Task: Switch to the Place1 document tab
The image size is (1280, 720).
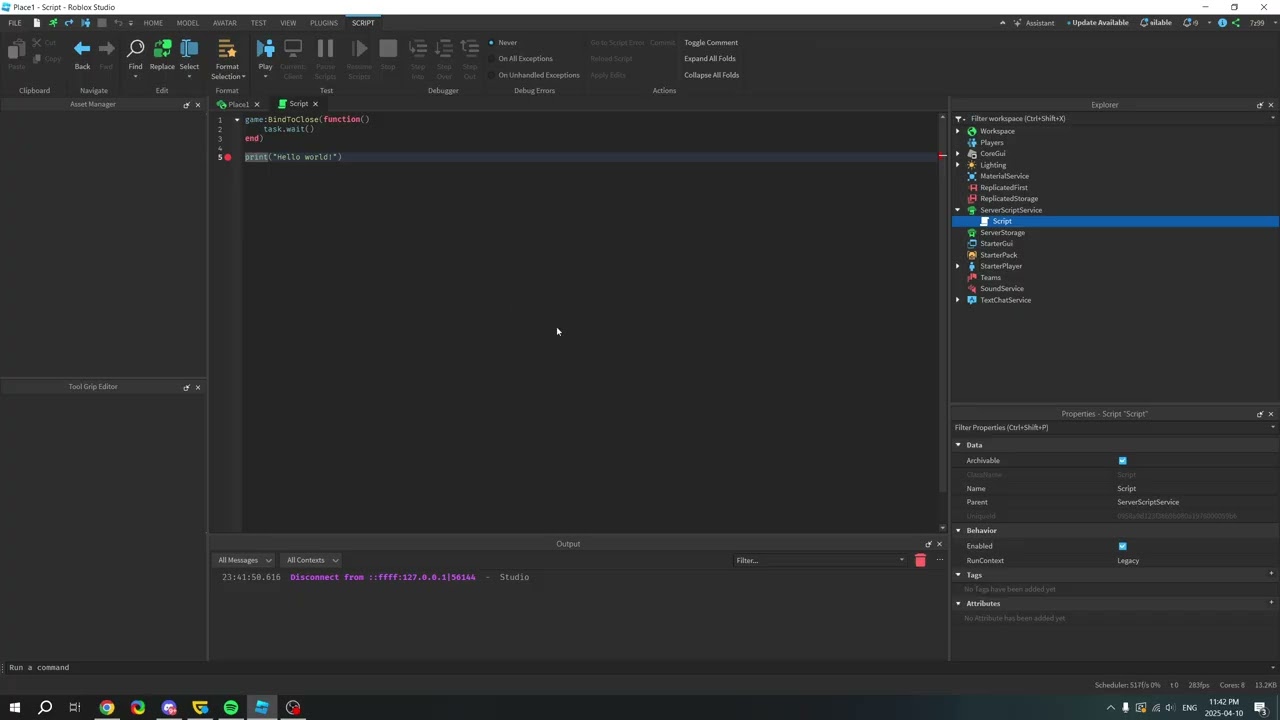Action: pyautogui.click(x=238, y=104)
